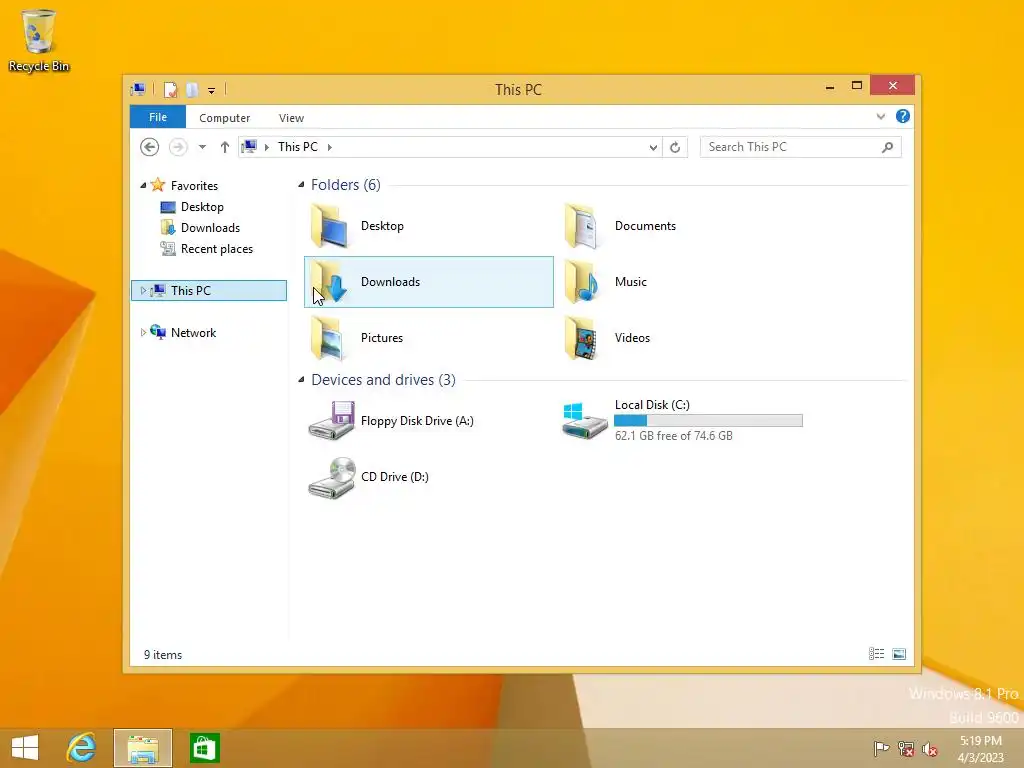Open the recent locations dropdown arrow
Screen dimensions: 1024x768
[x=202, y=147]
